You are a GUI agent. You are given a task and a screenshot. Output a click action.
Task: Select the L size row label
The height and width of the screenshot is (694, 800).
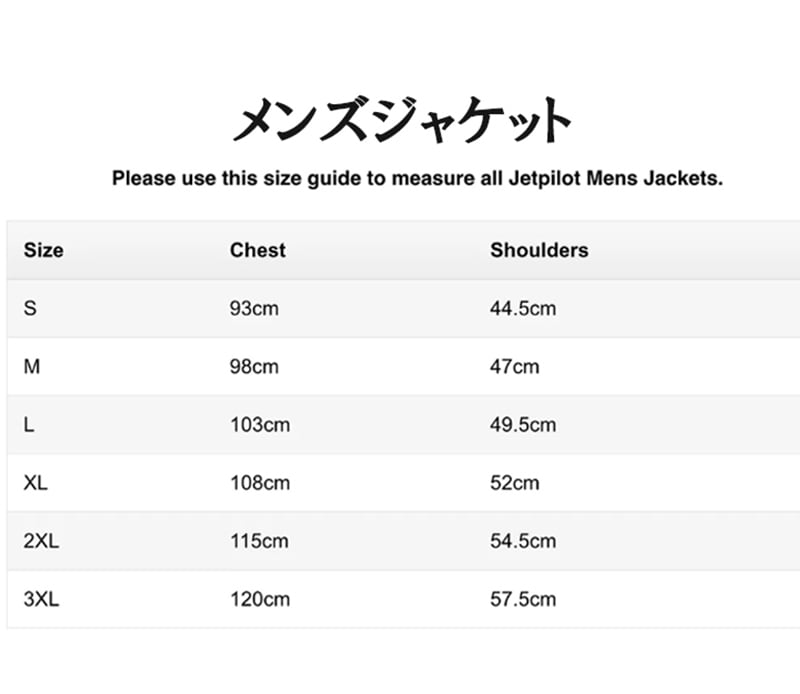[29, 425]
